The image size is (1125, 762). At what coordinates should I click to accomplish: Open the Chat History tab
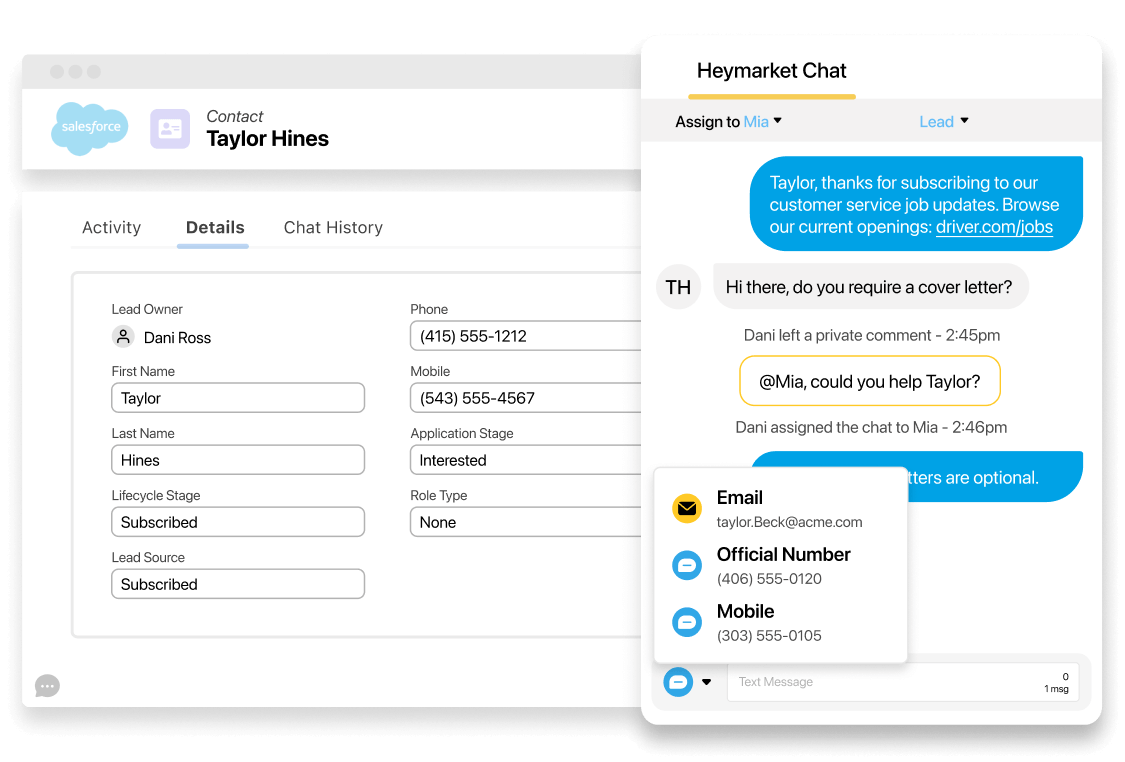click(x=333, y=227)
